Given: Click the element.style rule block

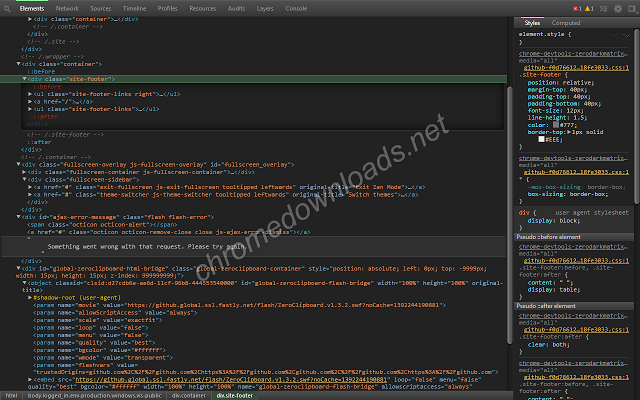Looking at the screenshot, I should [x=574, y=38].
